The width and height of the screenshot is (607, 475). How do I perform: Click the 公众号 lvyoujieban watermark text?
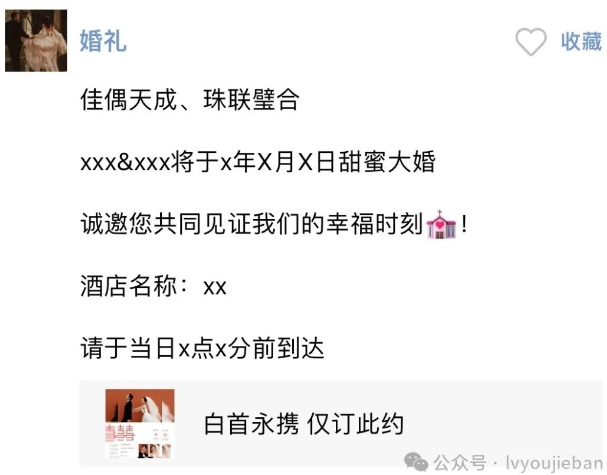pyautogui.click(x=518, y=463)
